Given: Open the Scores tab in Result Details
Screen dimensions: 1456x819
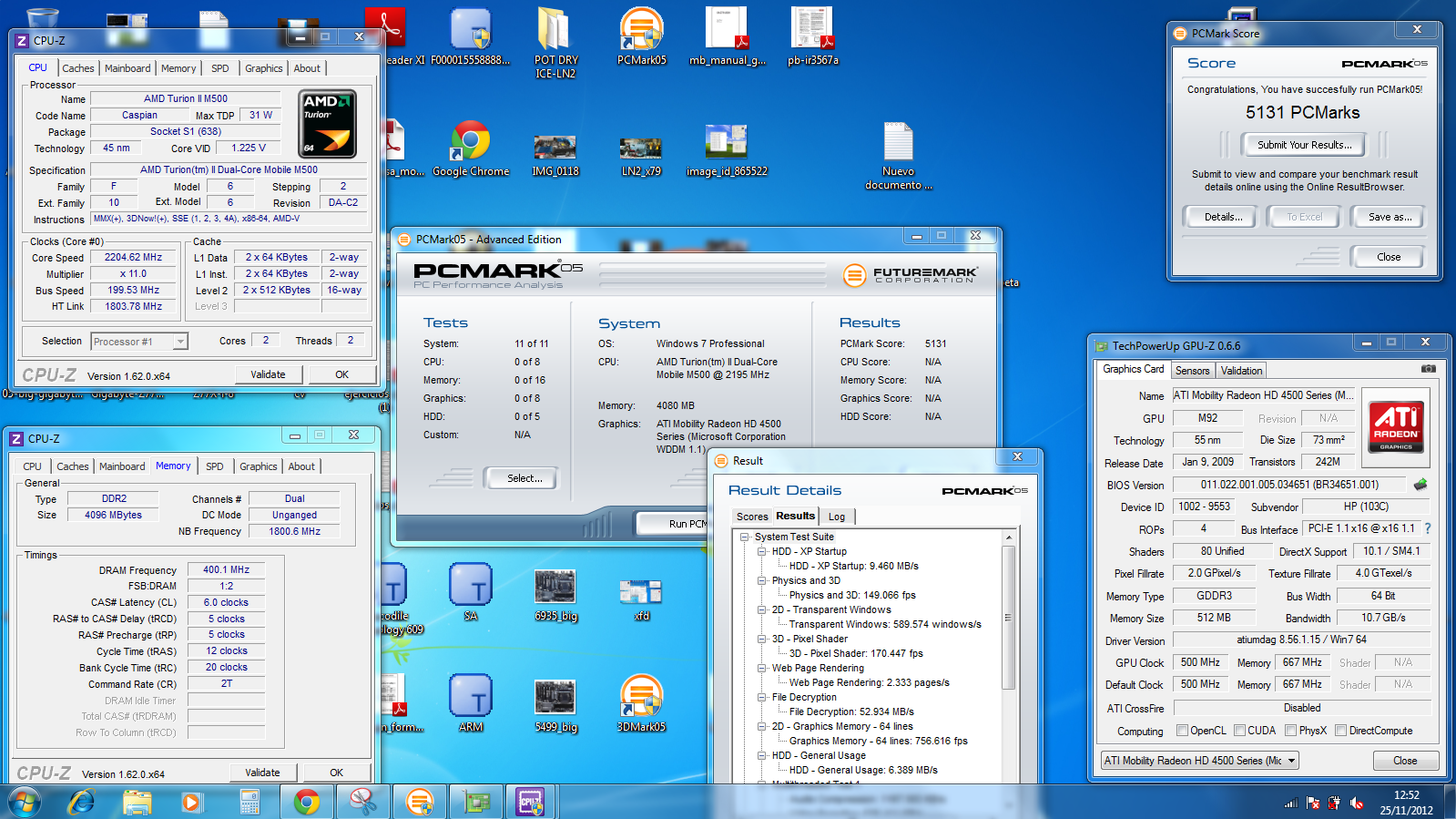Looking at the screenshot, I should 752,517.
